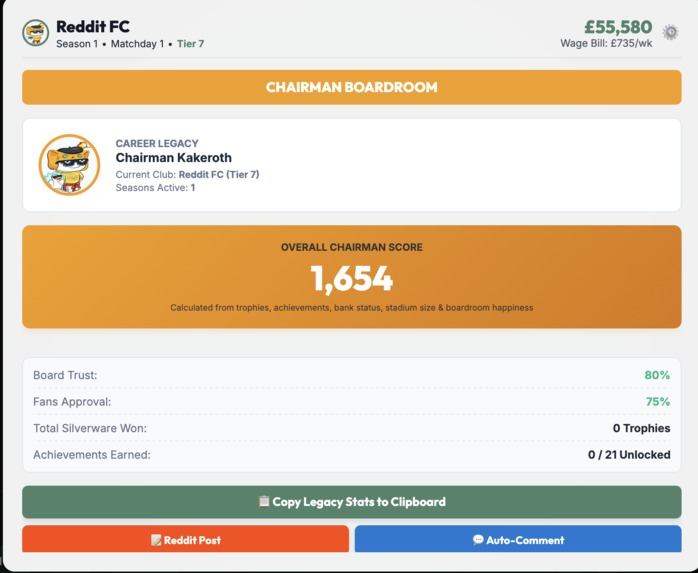
Task: Click the Reddit FC club title
Action: [93, 27]
